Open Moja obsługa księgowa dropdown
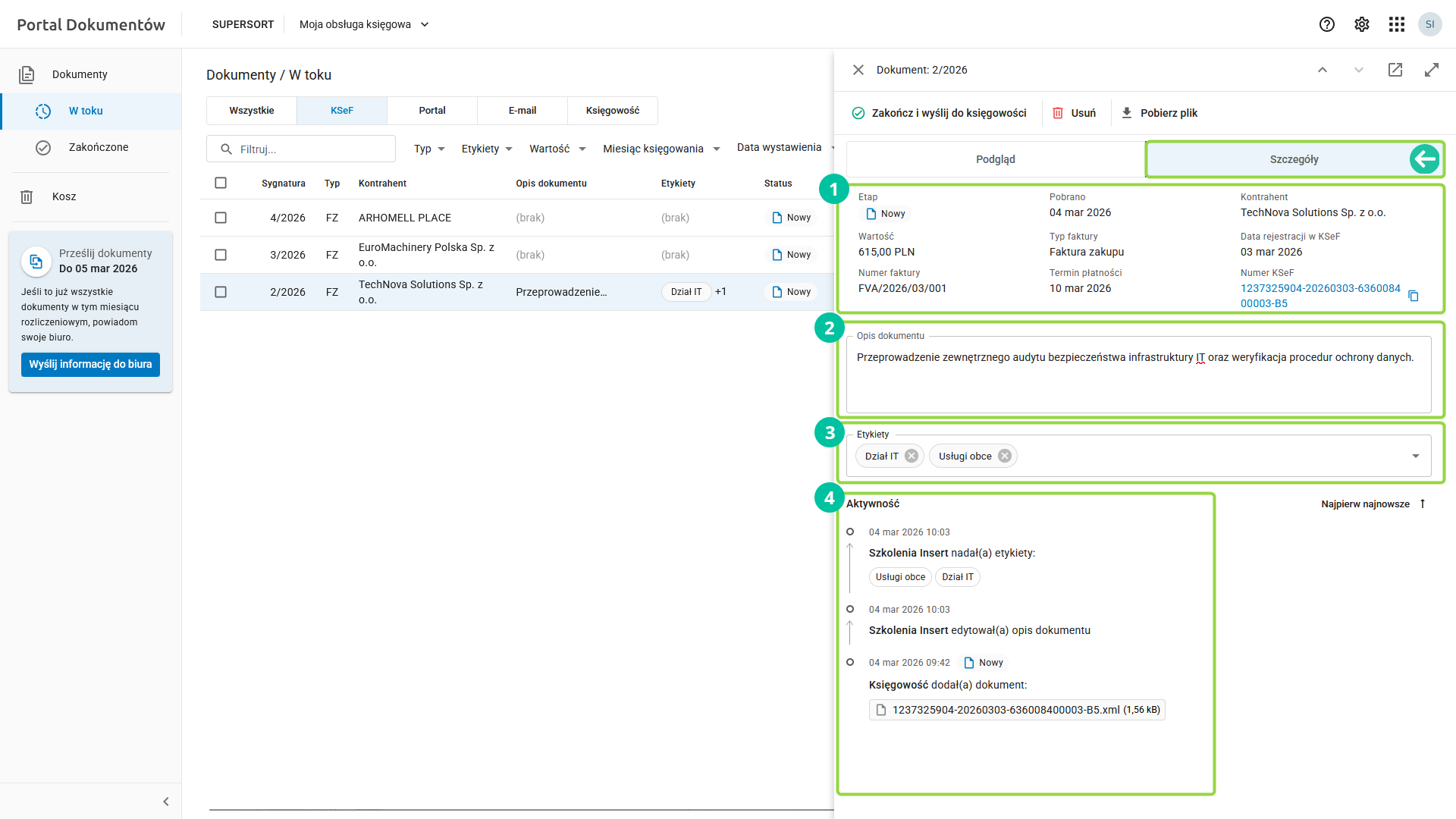Image resolution: width=1456 pixels, height=819 pixels. (x=364, y=24)
